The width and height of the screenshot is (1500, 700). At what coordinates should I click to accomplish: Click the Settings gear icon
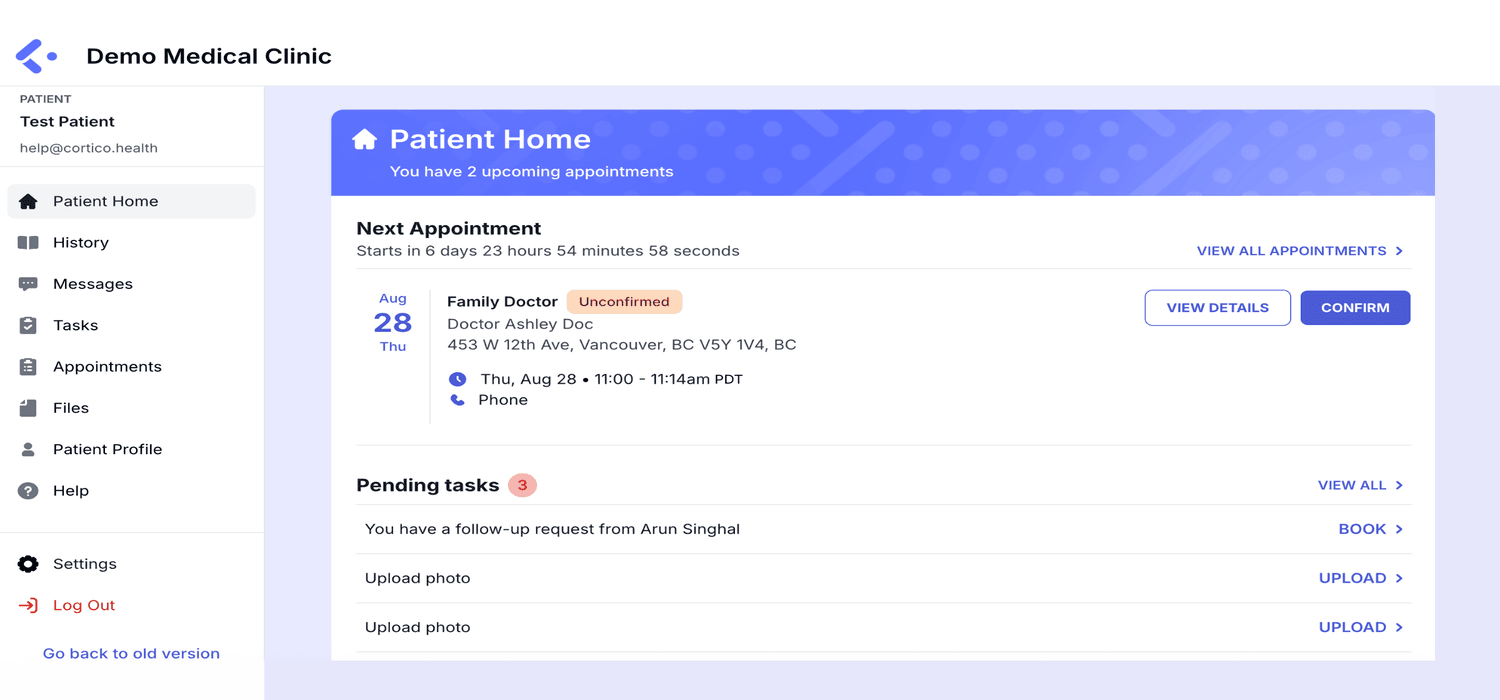click(28, 564)
